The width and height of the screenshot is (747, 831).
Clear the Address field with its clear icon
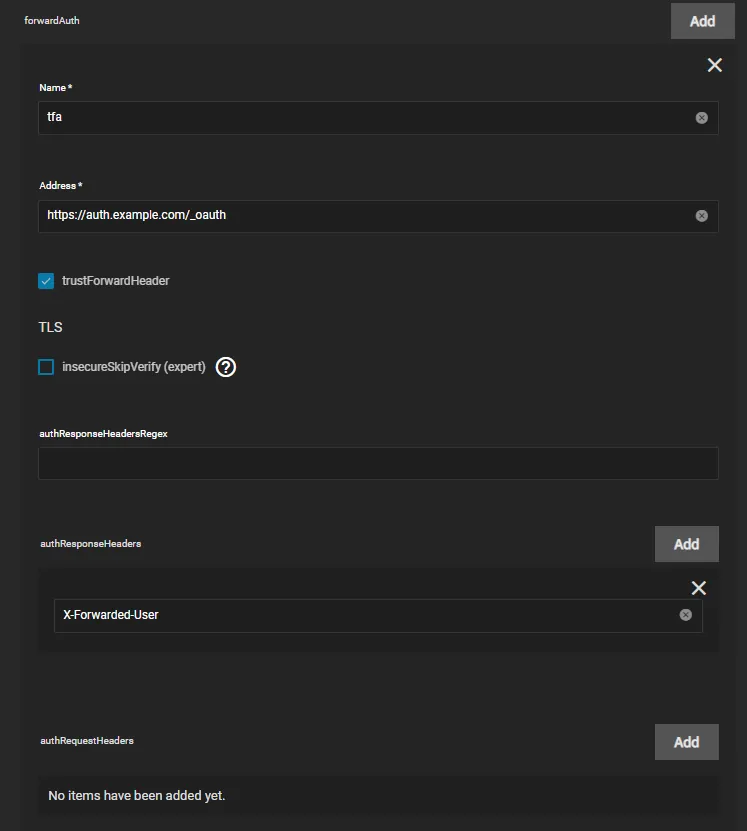(x=701, y=215)
